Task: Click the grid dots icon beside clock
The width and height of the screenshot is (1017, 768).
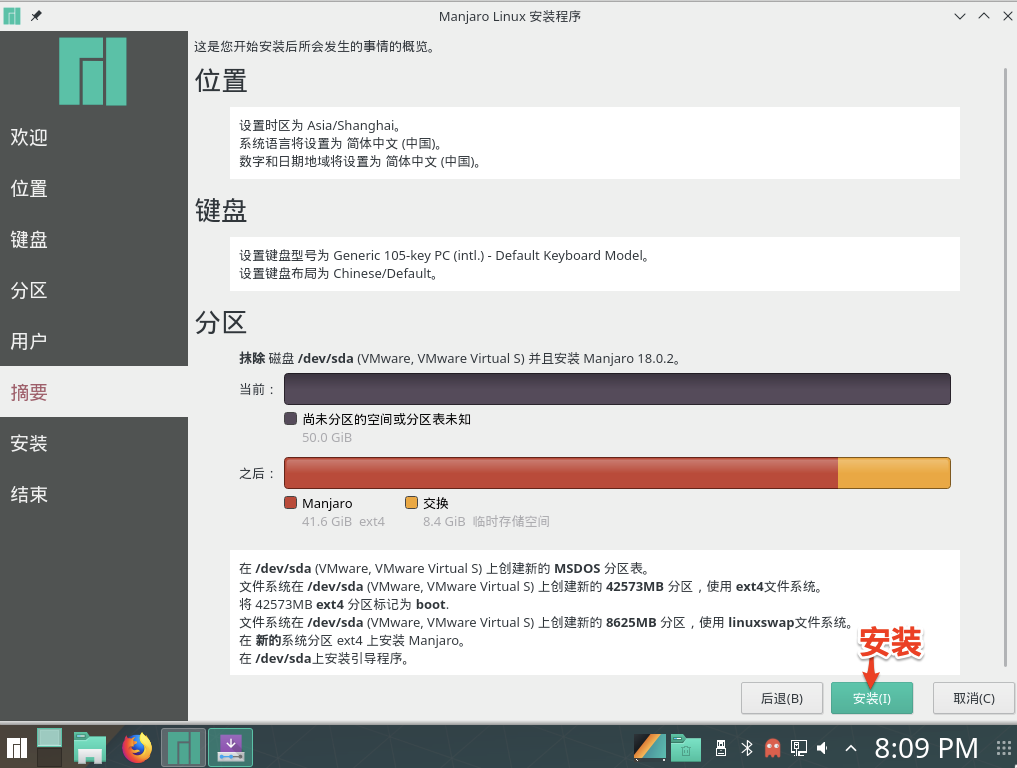Action: coord(1003,748)
